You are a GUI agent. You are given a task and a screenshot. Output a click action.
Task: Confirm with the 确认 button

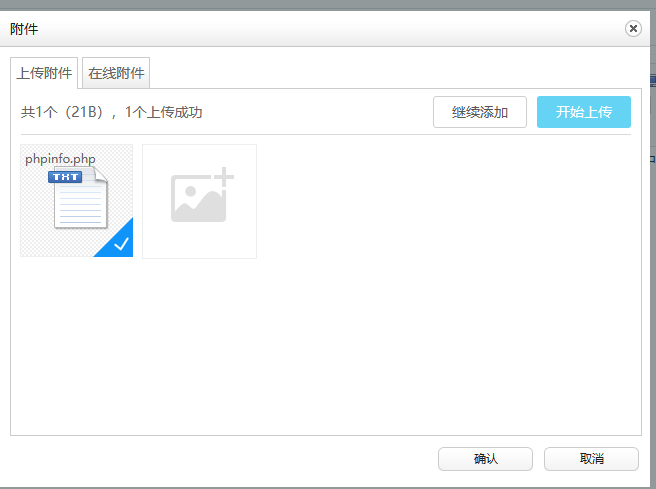[x=485, y=459]
